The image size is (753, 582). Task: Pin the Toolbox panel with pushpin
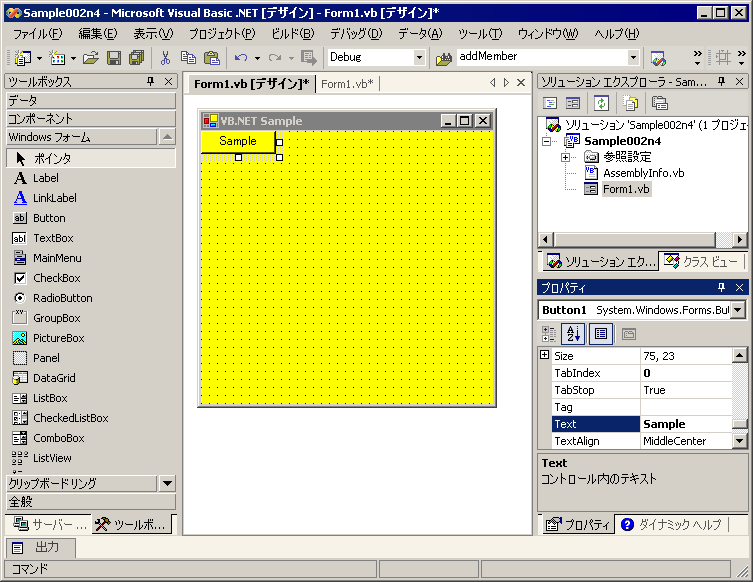click(150, 82)
